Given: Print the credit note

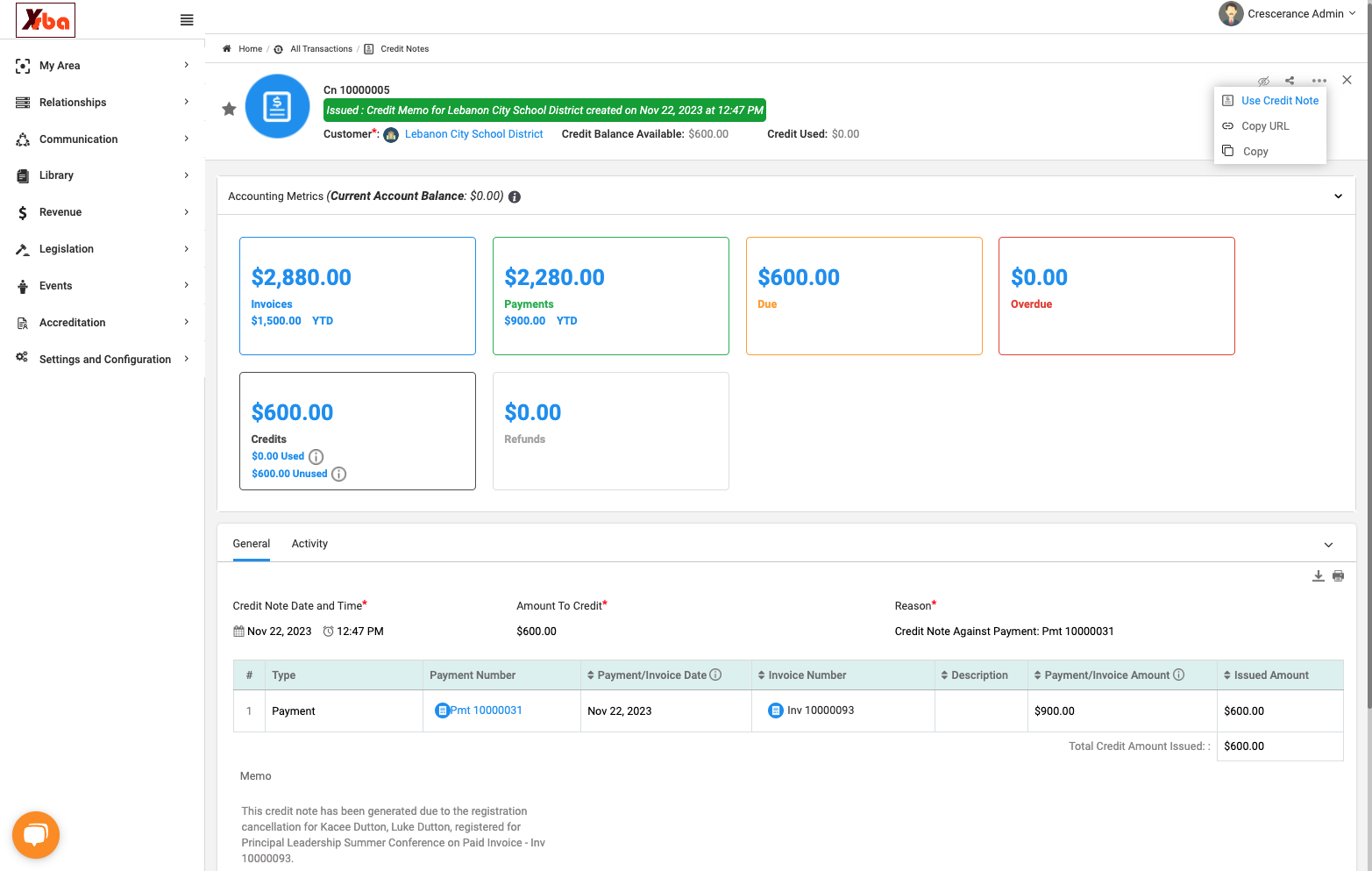Looking at the screenshot, I should [x=1338, y=576].
